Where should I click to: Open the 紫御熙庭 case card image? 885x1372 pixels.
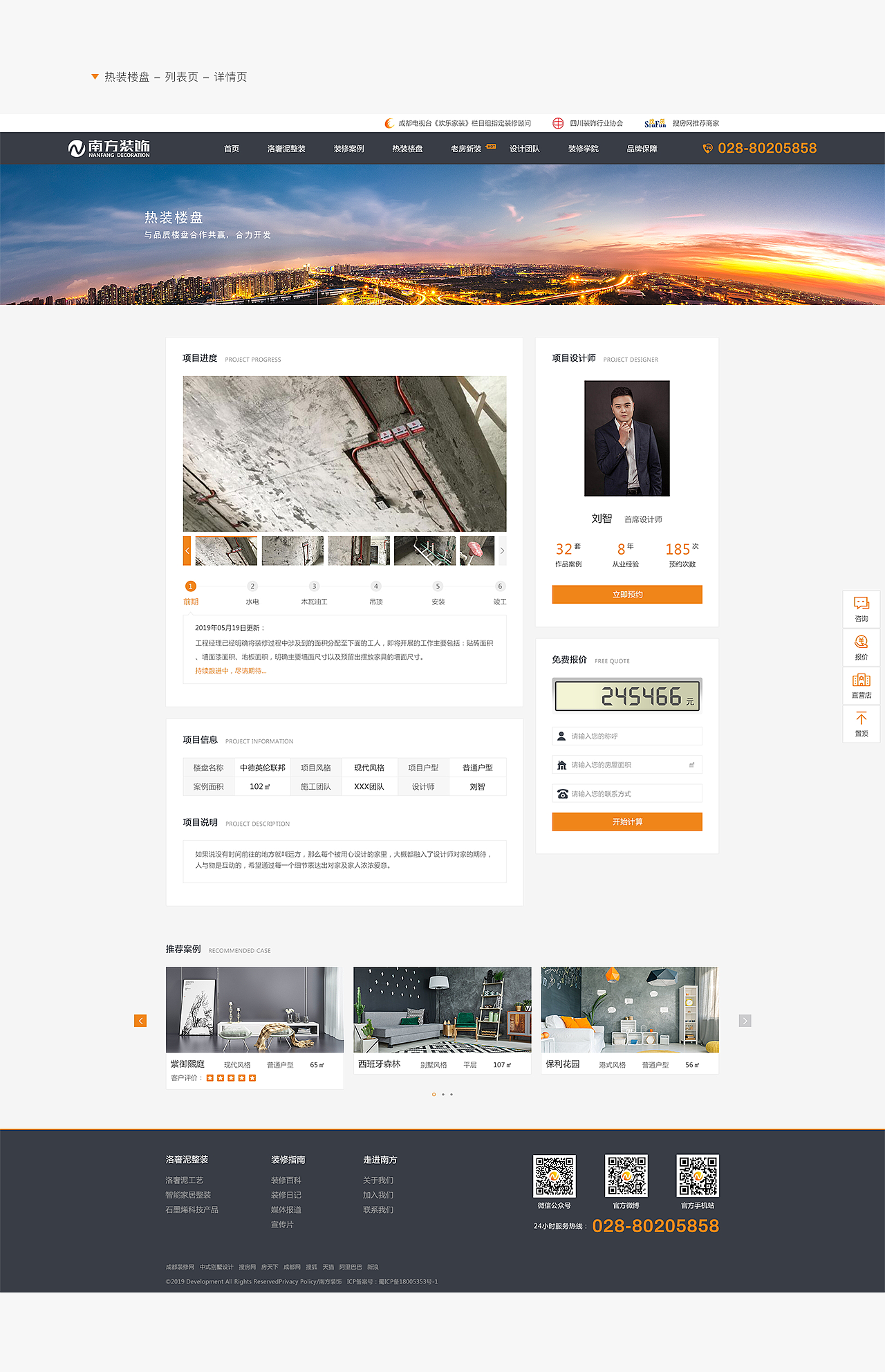(x=254, y=1010)
